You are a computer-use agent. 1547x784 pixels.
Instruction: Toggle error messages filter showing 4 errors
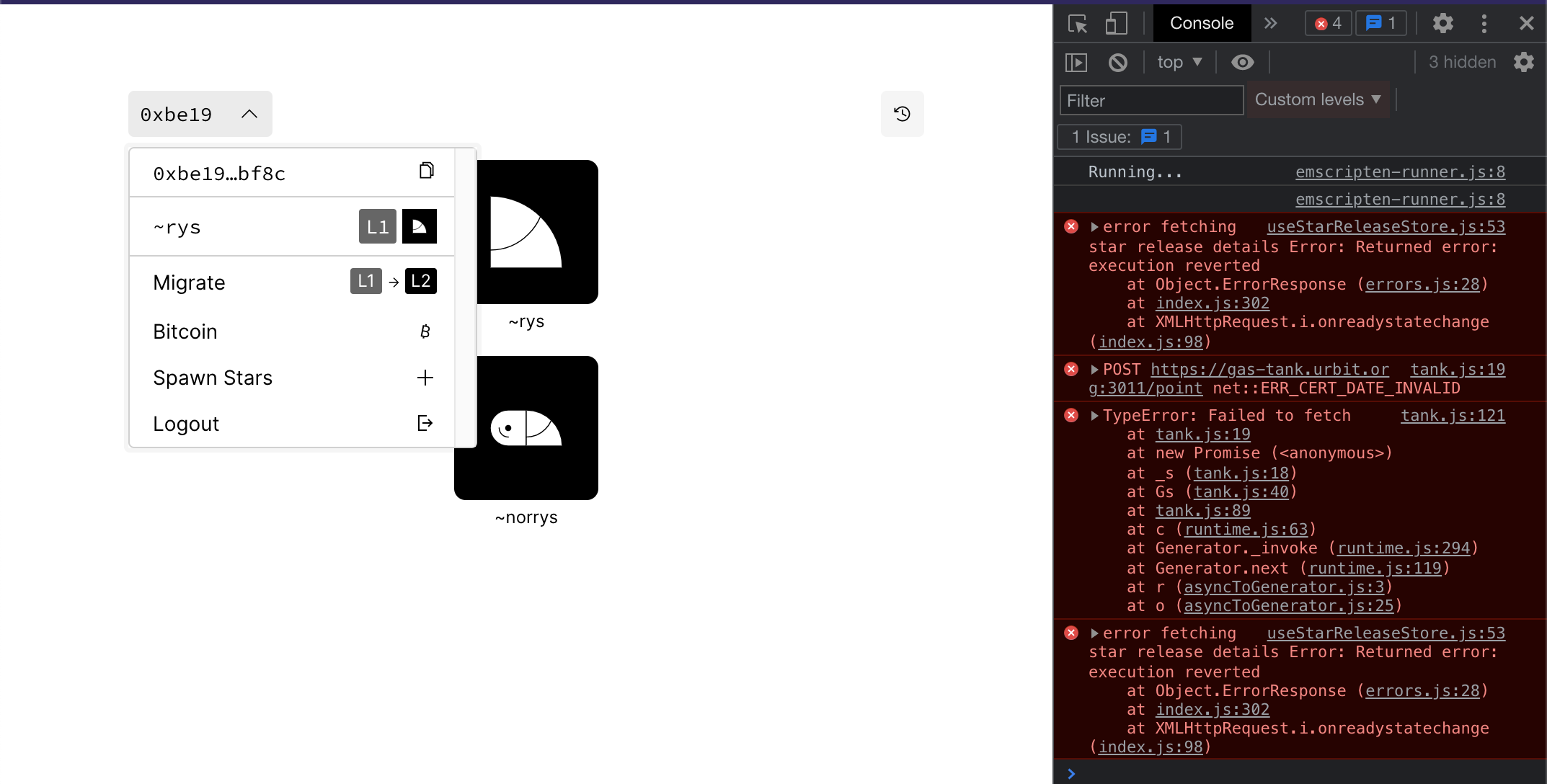[1327, 23]
